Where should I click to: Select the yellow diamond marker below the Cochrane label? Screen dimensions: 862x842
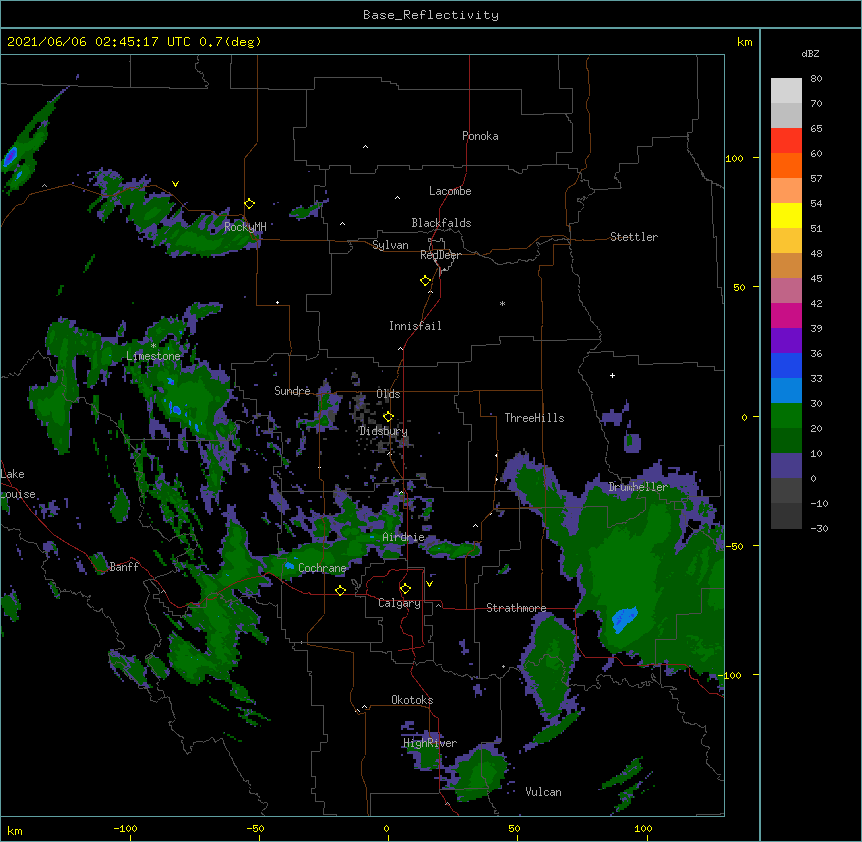pos(340,590)
